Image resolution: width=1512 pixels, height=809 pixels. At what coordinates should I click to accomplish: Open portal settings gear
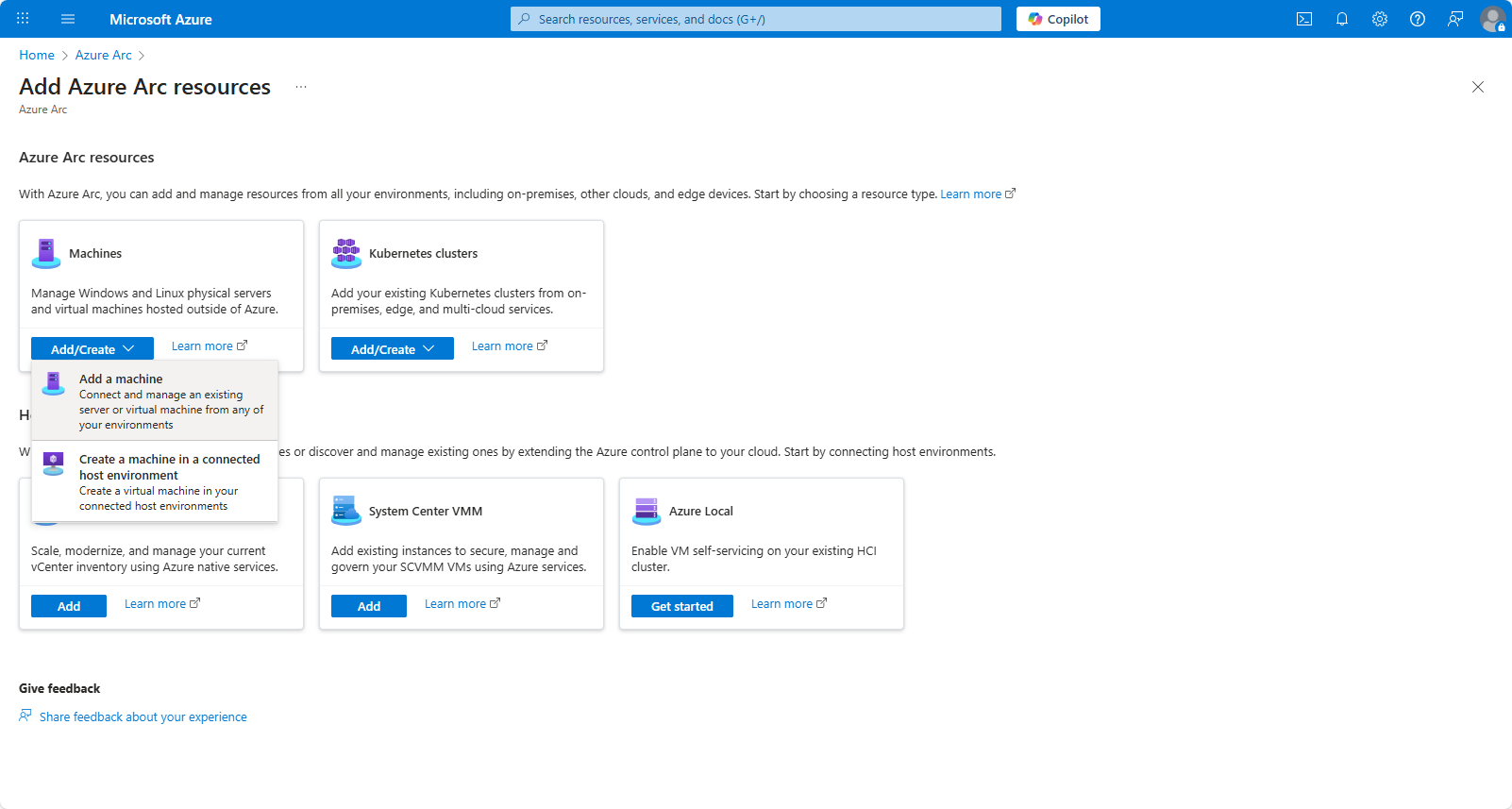(x=1380, y=19)
